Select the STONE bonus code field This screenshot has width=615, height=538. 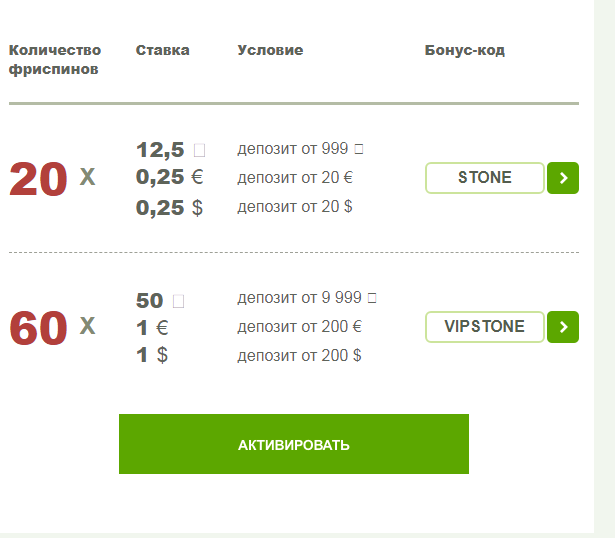[x=485, y=178]
